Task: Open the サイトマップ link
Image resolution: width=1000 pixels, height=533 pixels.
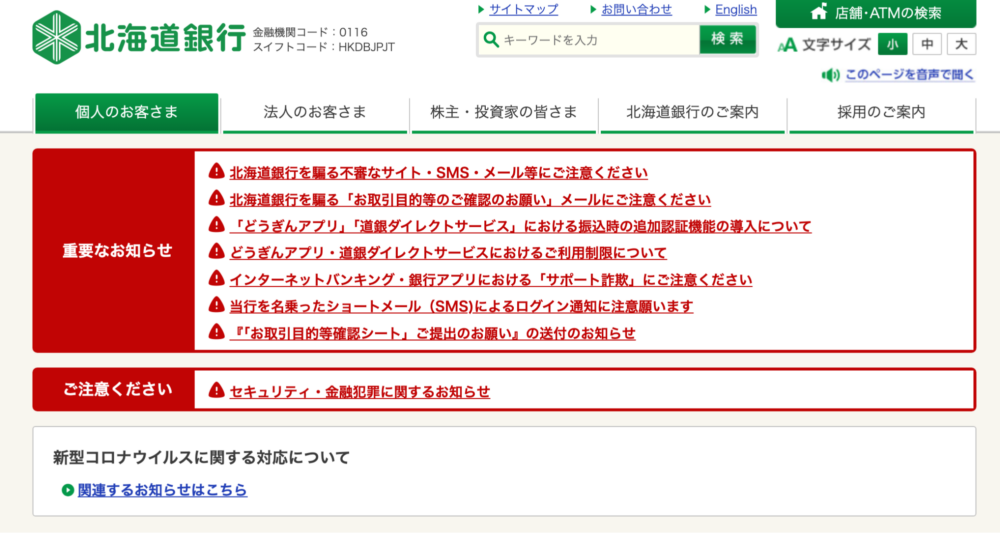Action: point(524,10)
